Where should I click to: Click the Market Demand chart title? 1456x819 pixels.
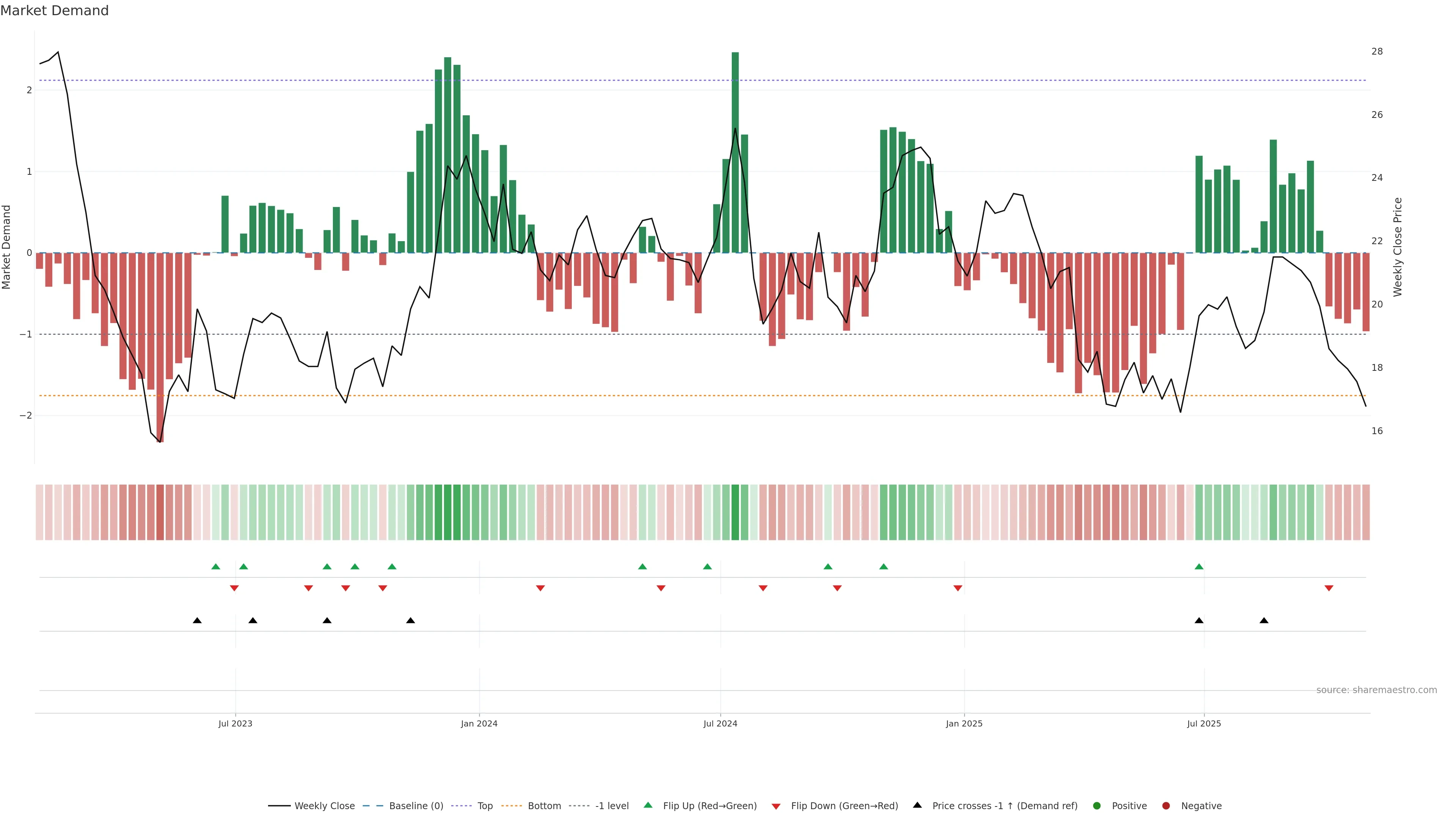54,11
